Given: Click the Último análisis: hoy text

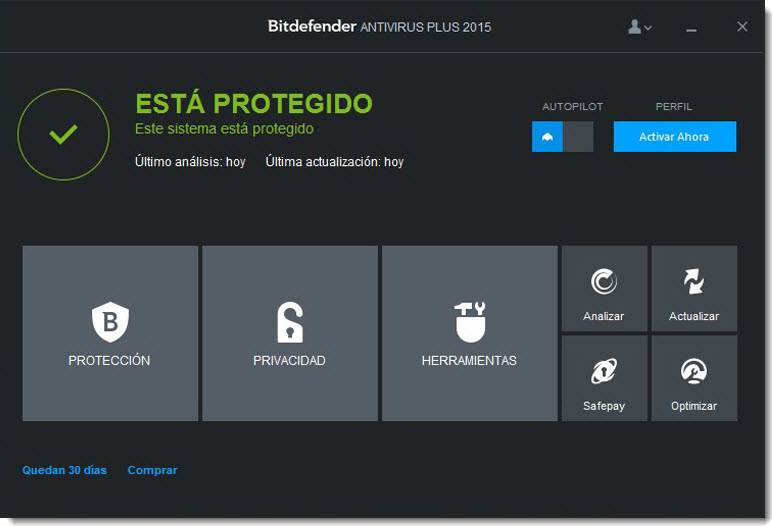Looking at the screenshot, I should (x=190, y=162).
